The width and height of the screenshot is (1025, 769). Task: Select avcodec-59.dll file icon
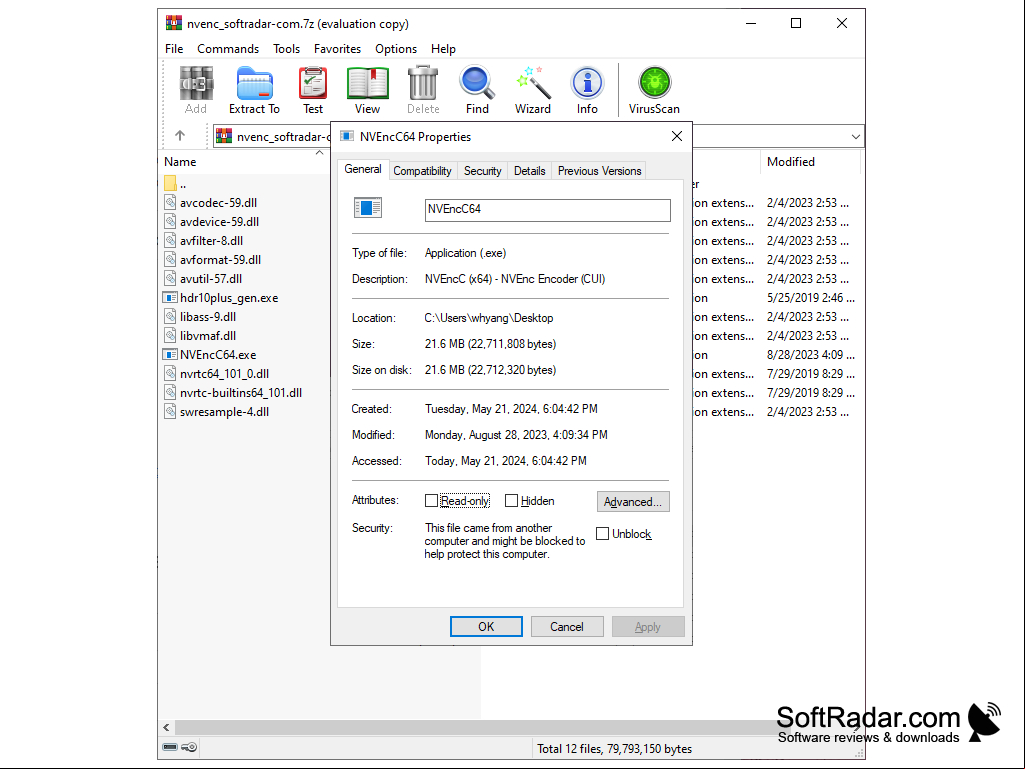(170, 203)
